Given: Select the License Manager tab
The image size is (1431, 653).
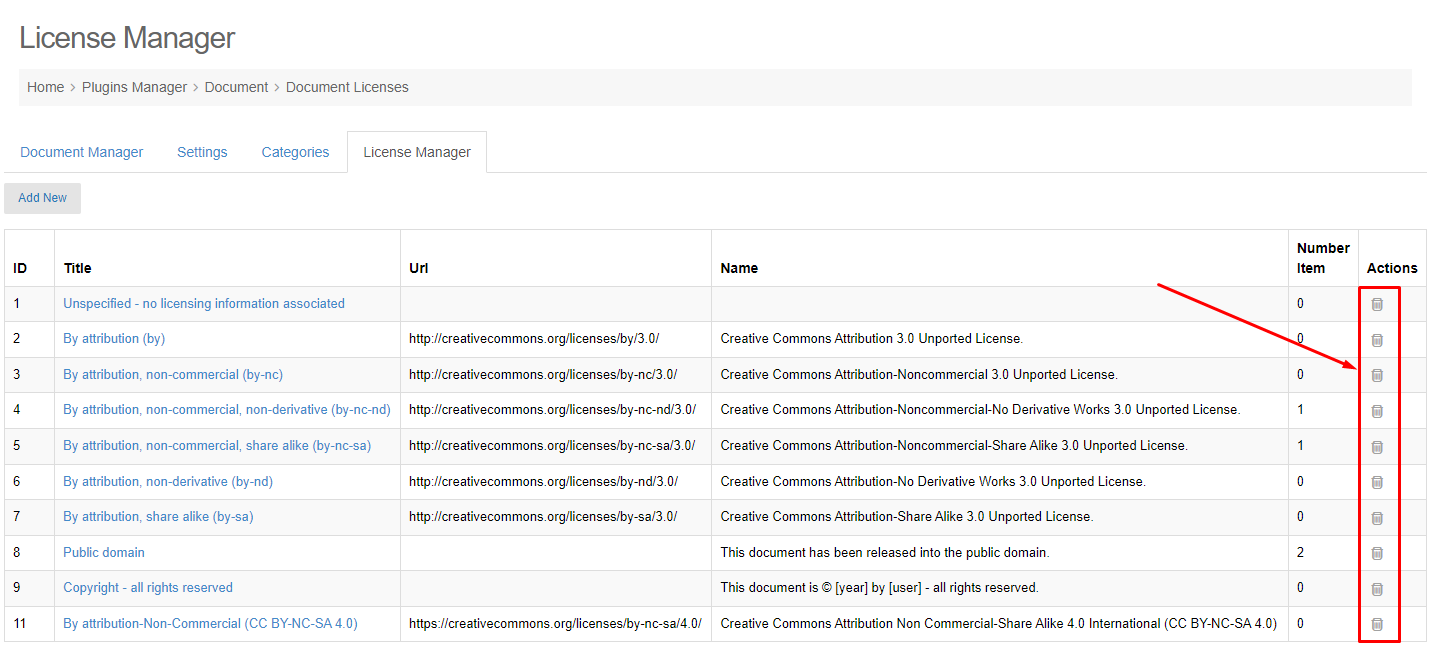Looking at the screenshot, I should pos(417,152).
